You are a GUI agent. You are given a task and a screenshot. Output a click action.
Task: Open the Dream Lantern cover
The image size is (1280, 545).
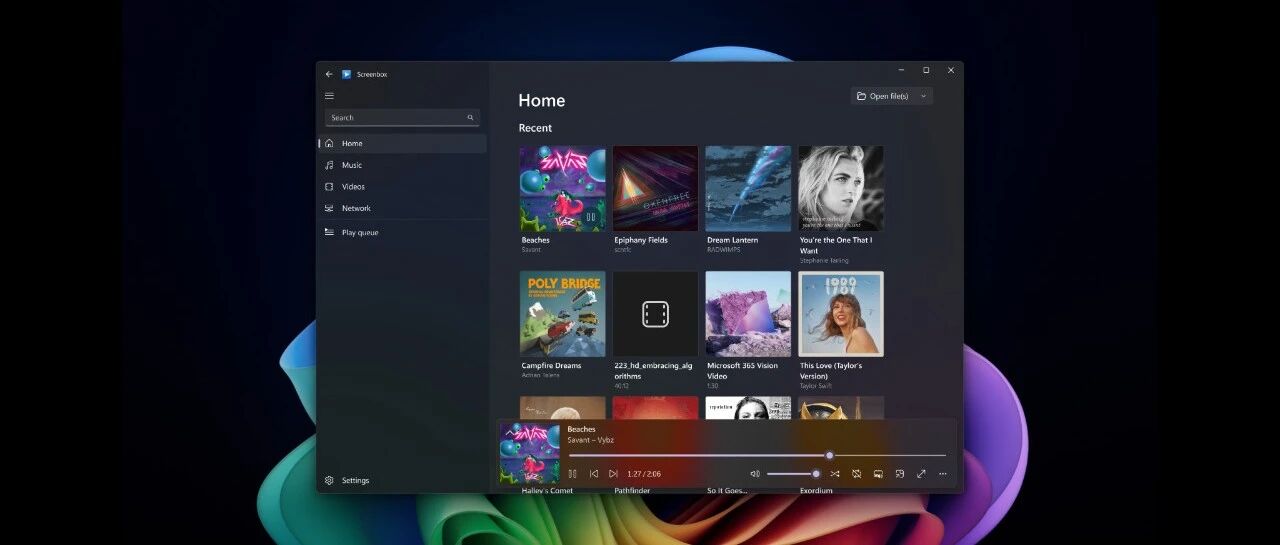pos(748,188)
